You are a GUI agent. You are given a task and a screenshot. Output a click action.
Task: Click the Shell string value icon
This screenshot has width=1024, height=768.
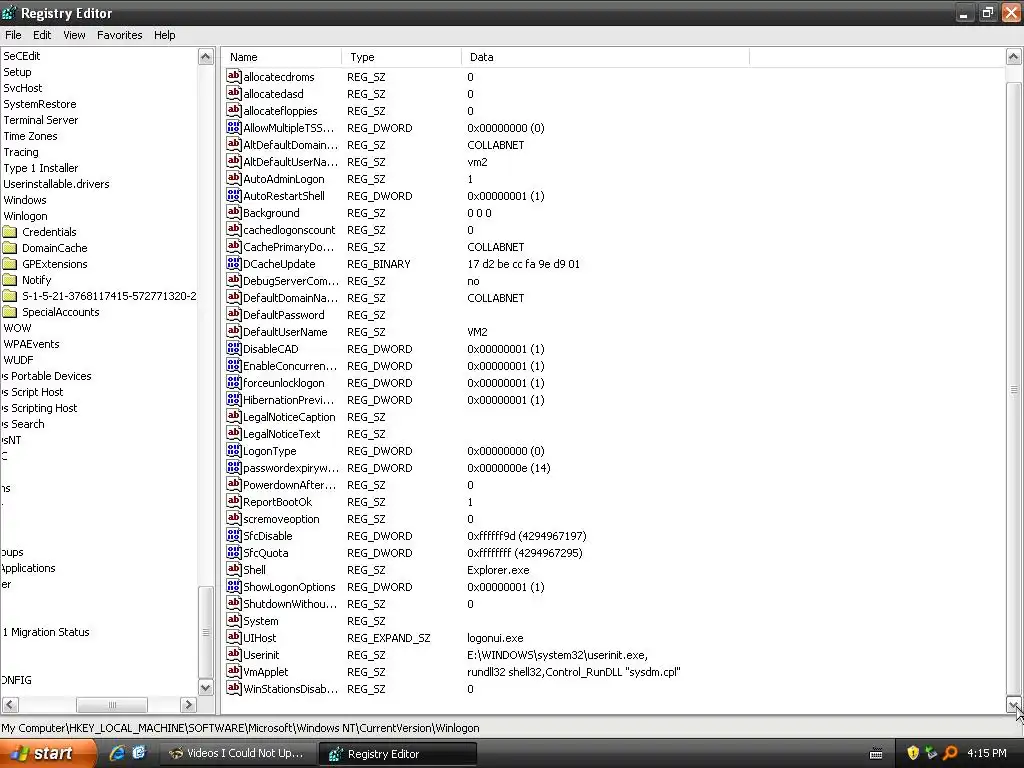pos(234,569)
